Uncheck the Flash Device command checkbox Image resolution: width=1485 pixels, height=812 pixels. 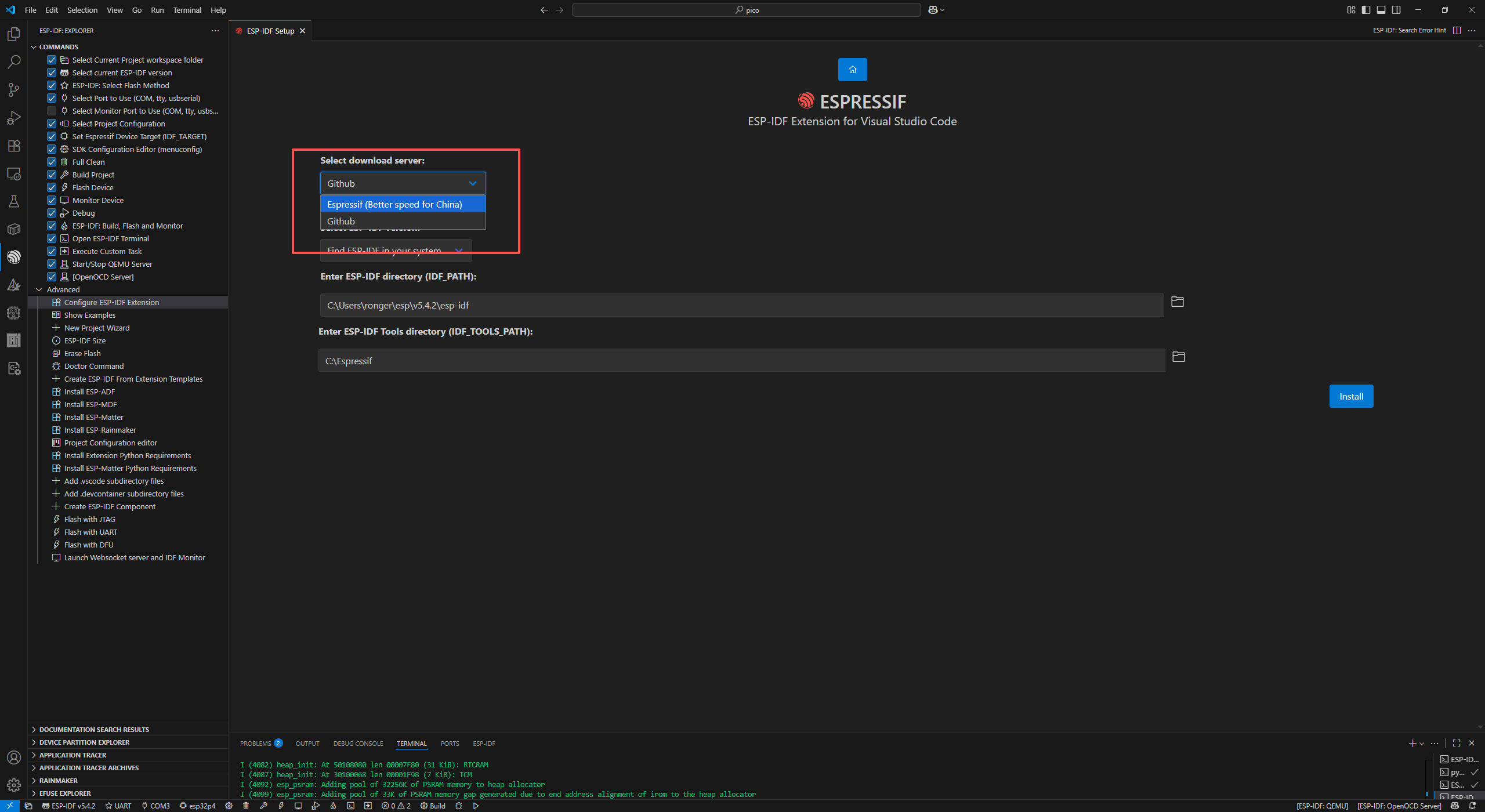pyautogui.click(x=52, y=187)
